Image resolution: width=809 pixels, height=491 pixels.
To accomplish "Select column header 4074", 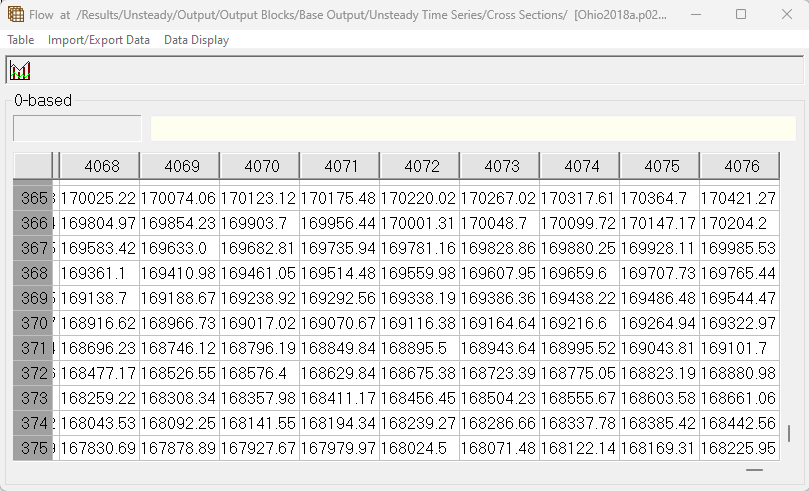I will pyautogui.click(x=580, y=166).
